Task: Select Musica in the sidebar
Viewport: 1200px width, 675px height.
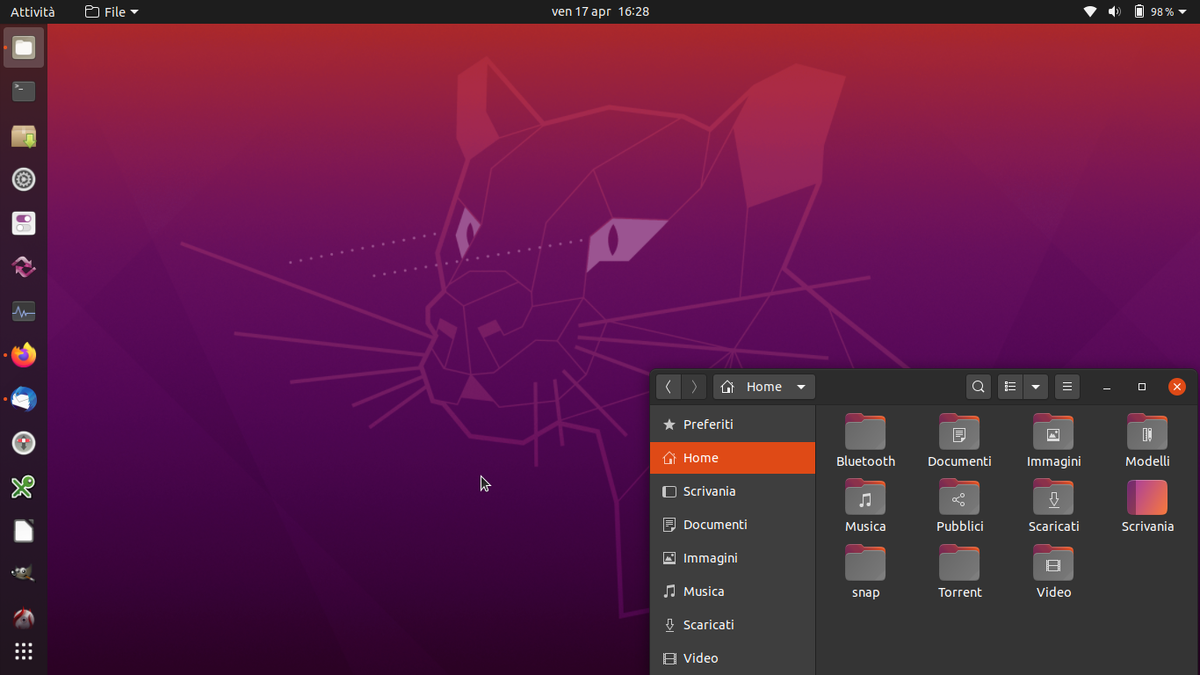Action: [733, 592]
